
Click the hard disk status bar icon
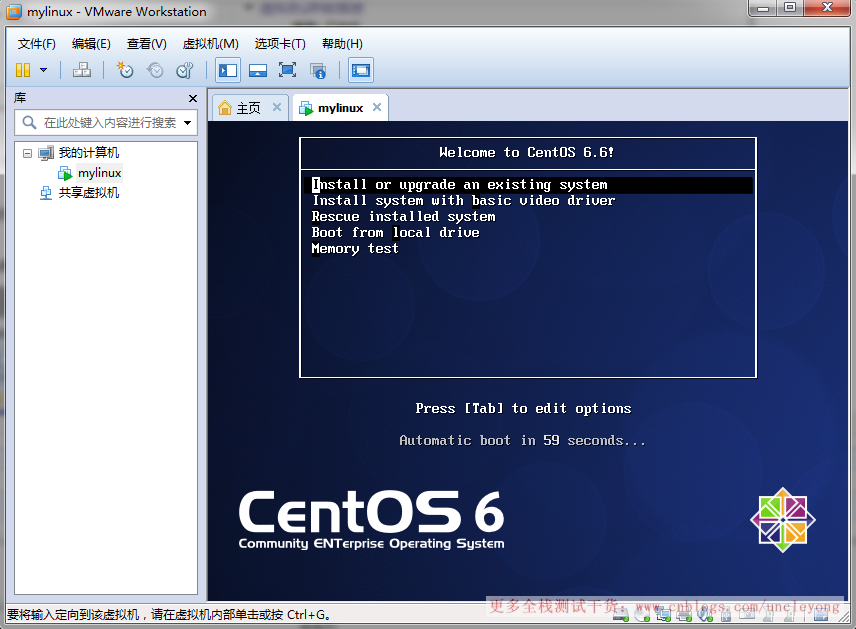coord(621,616)
